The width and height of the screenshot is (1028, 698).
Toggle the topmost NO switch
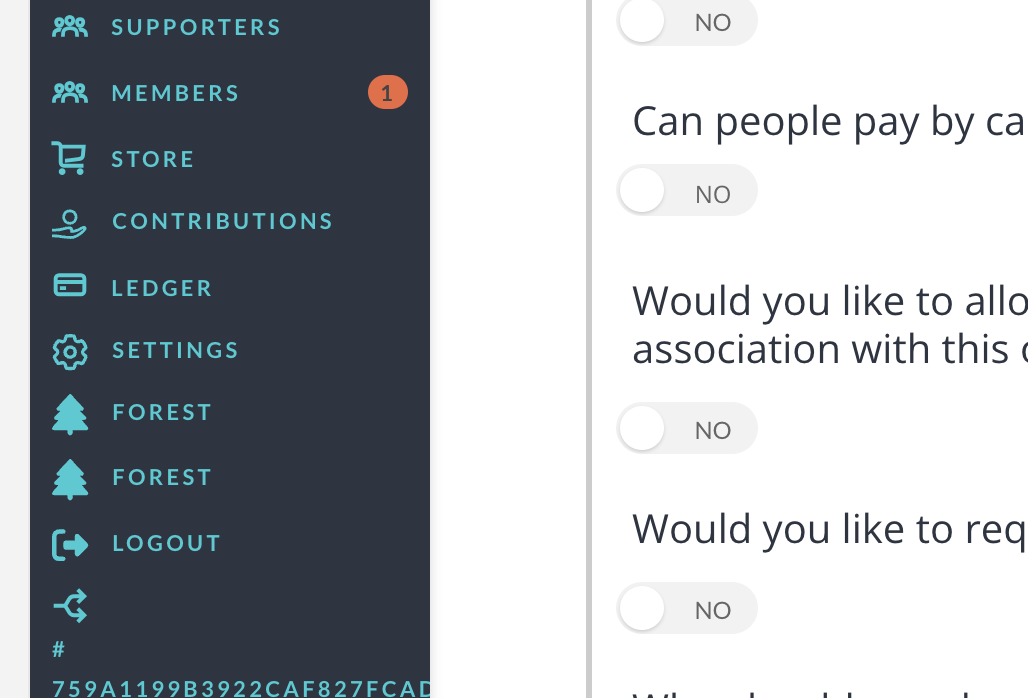tap(687, 22)
